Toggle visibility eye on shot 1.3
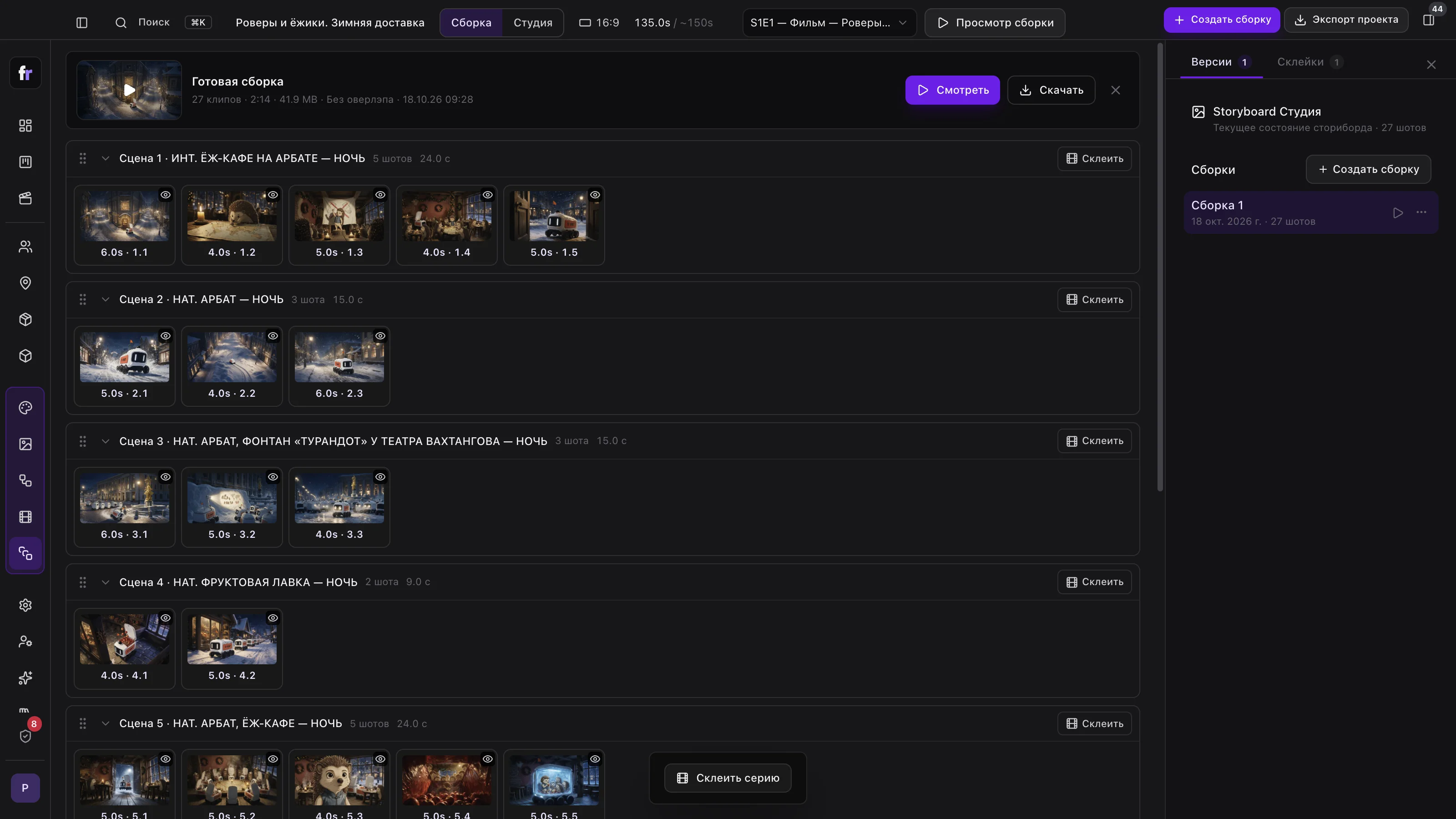This screenshot has height=819, width=1456. [380, 195]
